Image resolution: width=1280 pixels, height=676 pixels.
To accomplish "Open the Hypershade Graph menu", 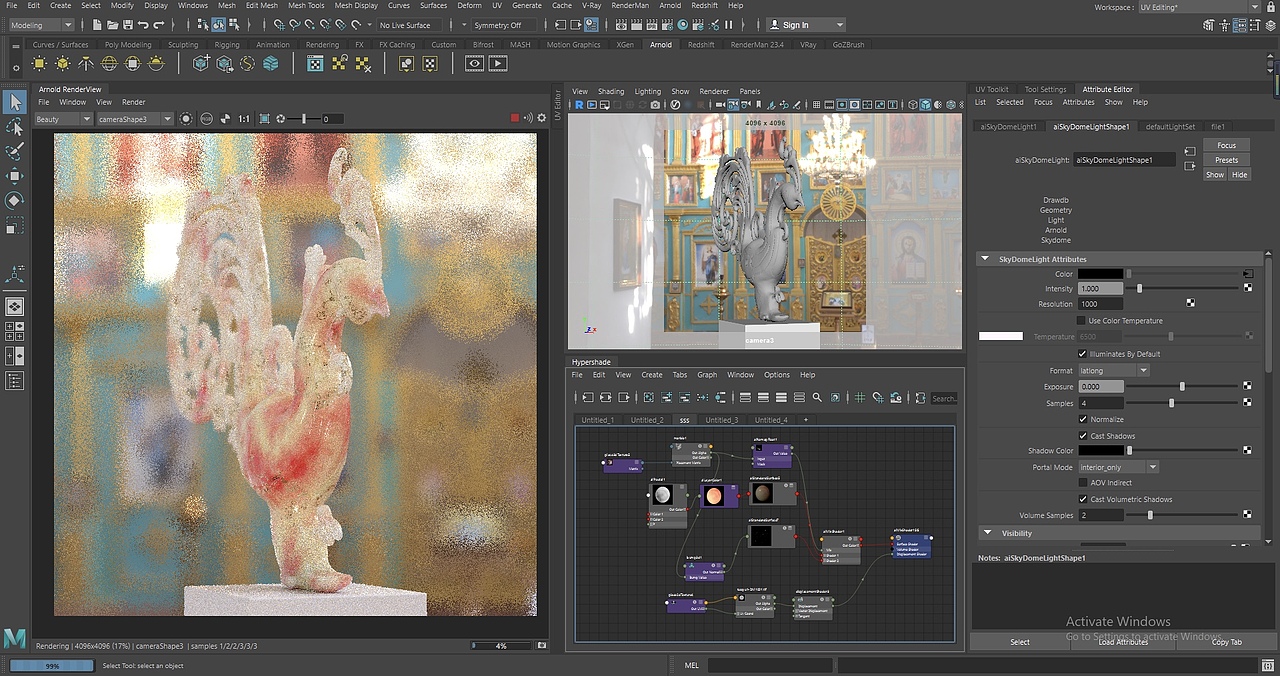I will click(x=707, y=375).
